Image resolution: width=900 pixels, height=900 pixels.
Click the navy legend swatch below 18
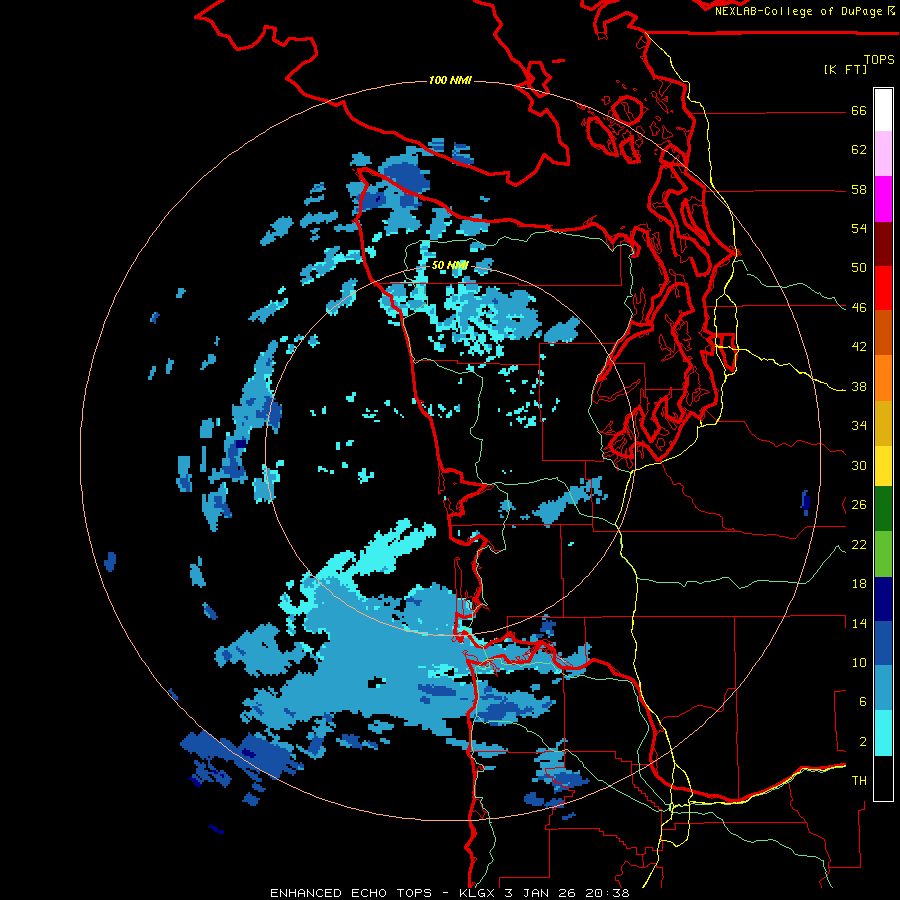pos(883,599)
